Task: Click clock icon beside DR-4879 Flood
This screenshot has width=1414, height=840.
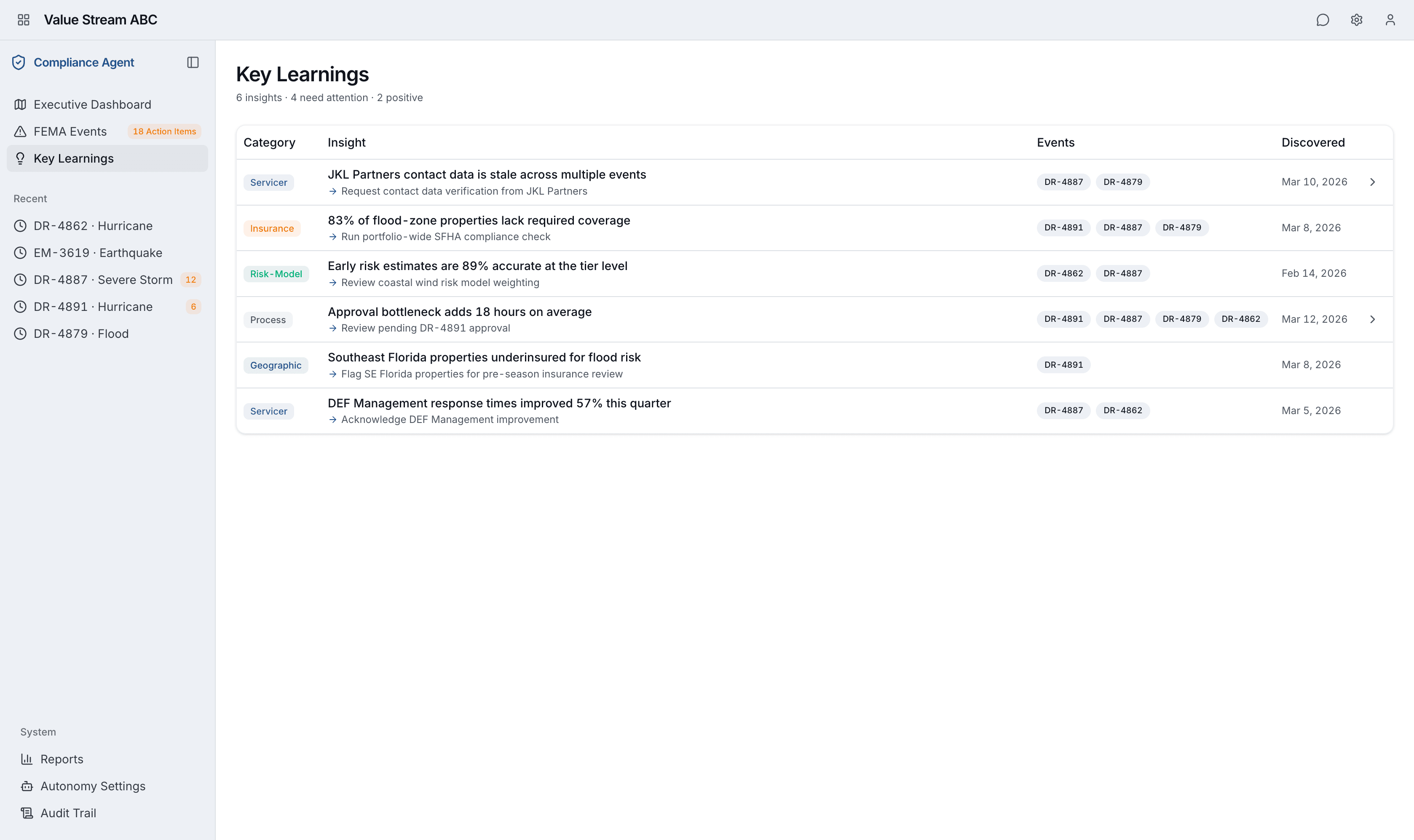Action: click(20, 333)
